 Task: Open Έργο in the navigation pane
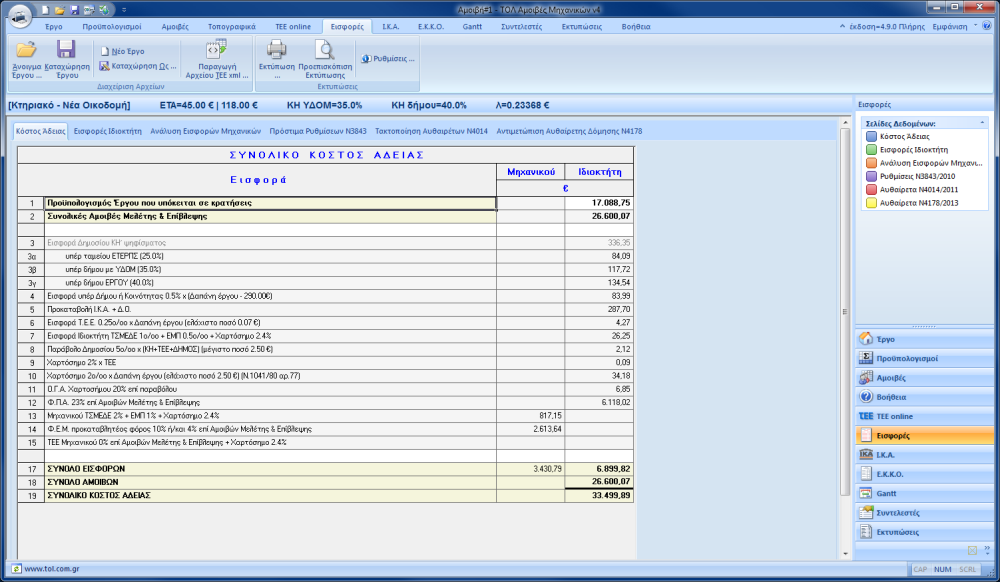point(924,339)
